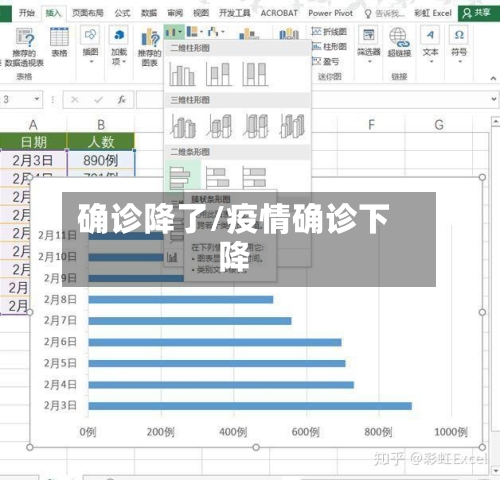Open the 文本 ribbon menu
This screenshot has width=500, height=480.
(430, 45)
